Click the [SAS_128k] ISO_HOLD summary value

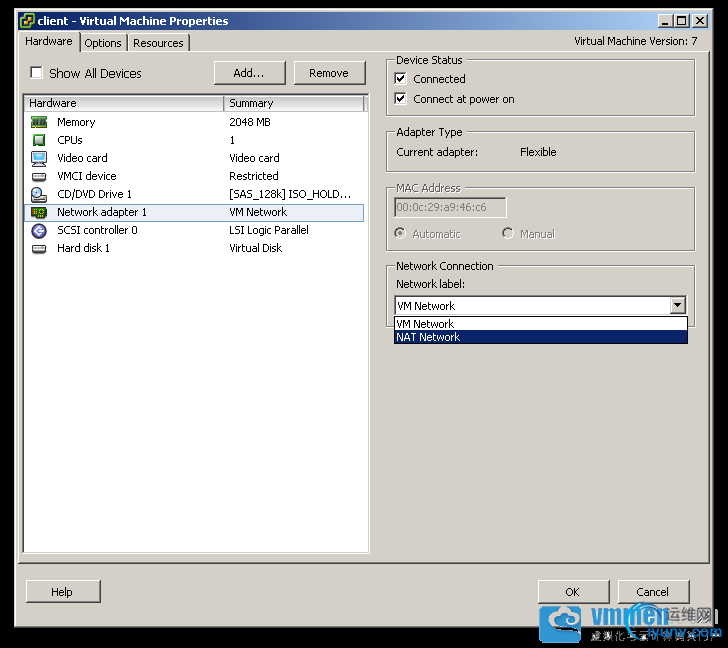(x=290, y=194)
